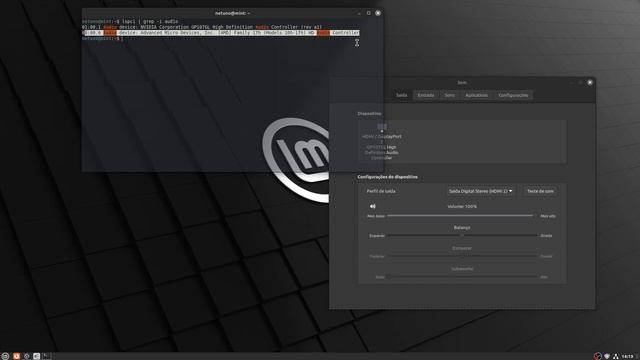The height and width of the screenshot is (360, 640).
Task: Mute output using the speaker icon in Som
Action: click(373, 207)
